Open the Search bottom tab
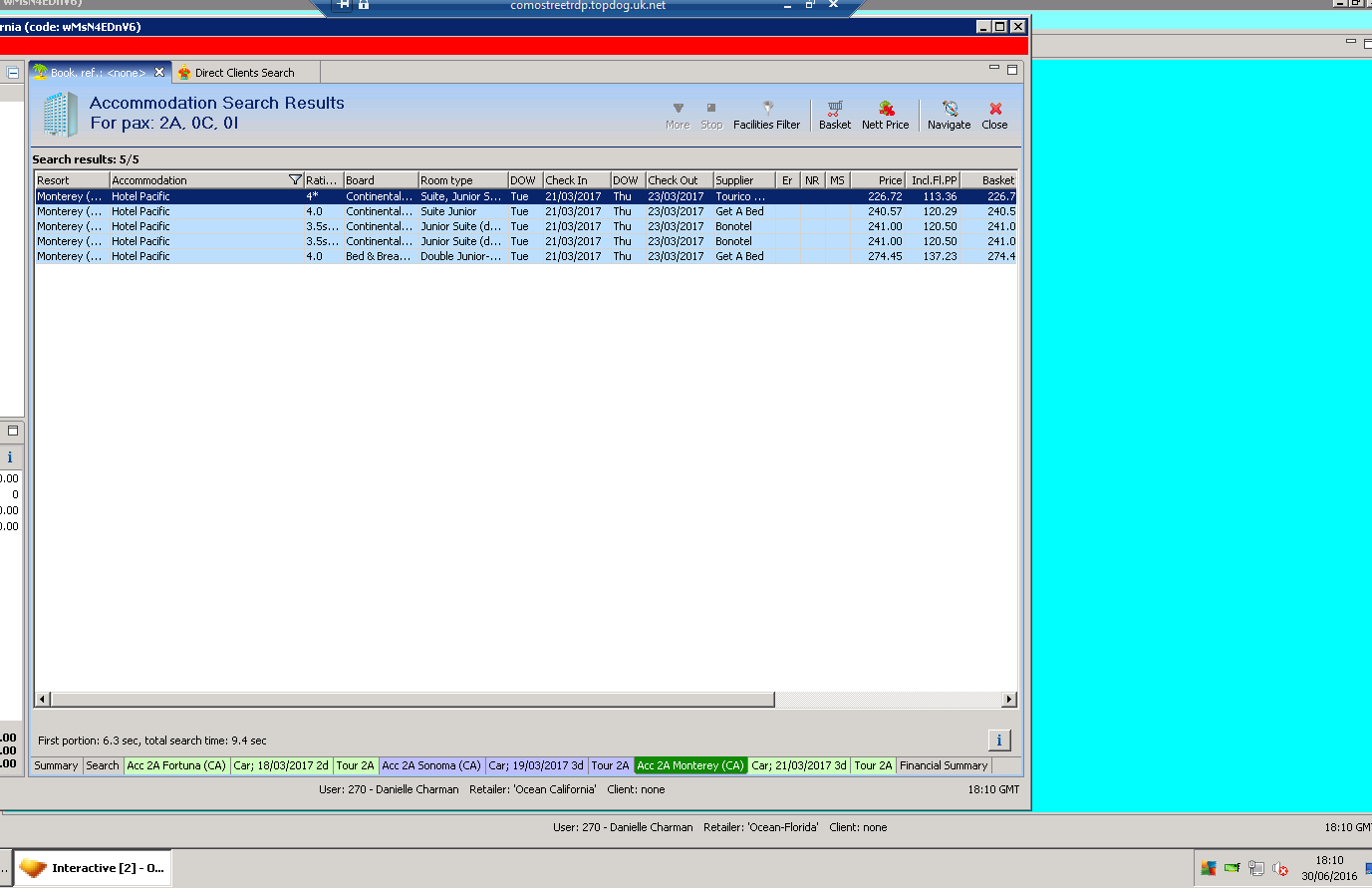 click(x=103, y=765)
